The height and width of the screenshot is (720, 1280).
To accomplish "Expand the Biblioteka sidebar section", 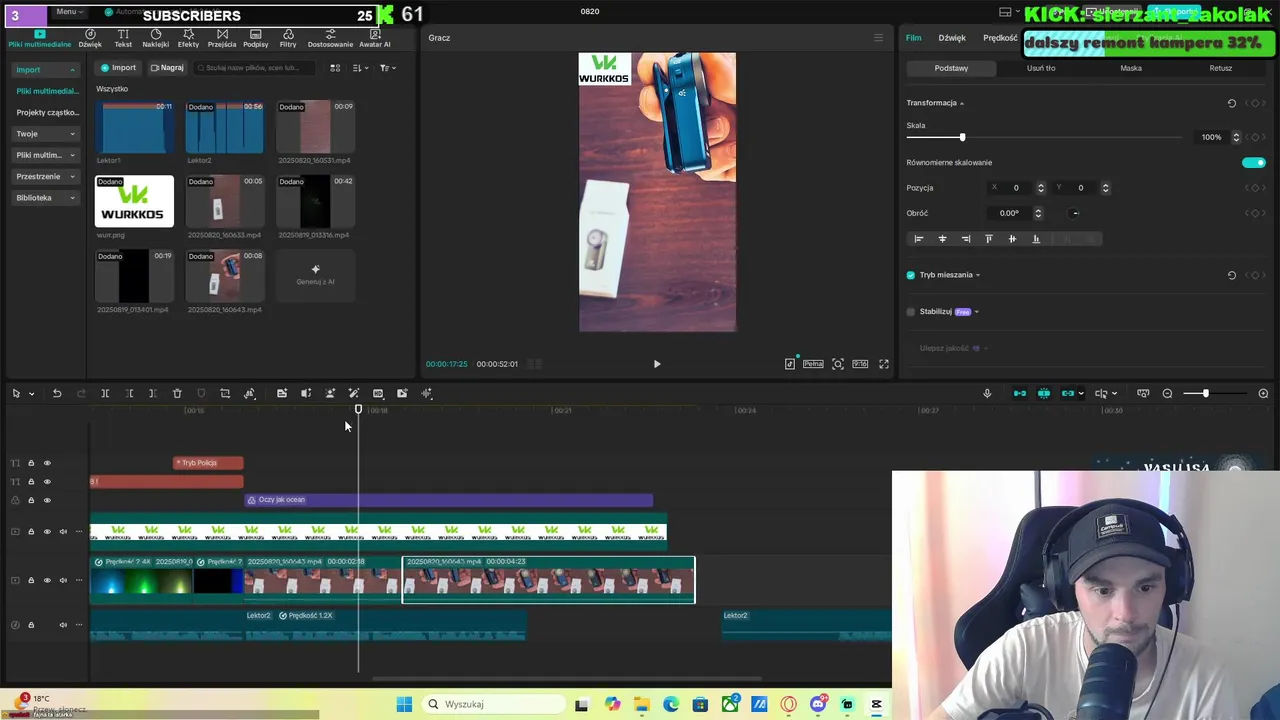I will click(x=45, y=198).
